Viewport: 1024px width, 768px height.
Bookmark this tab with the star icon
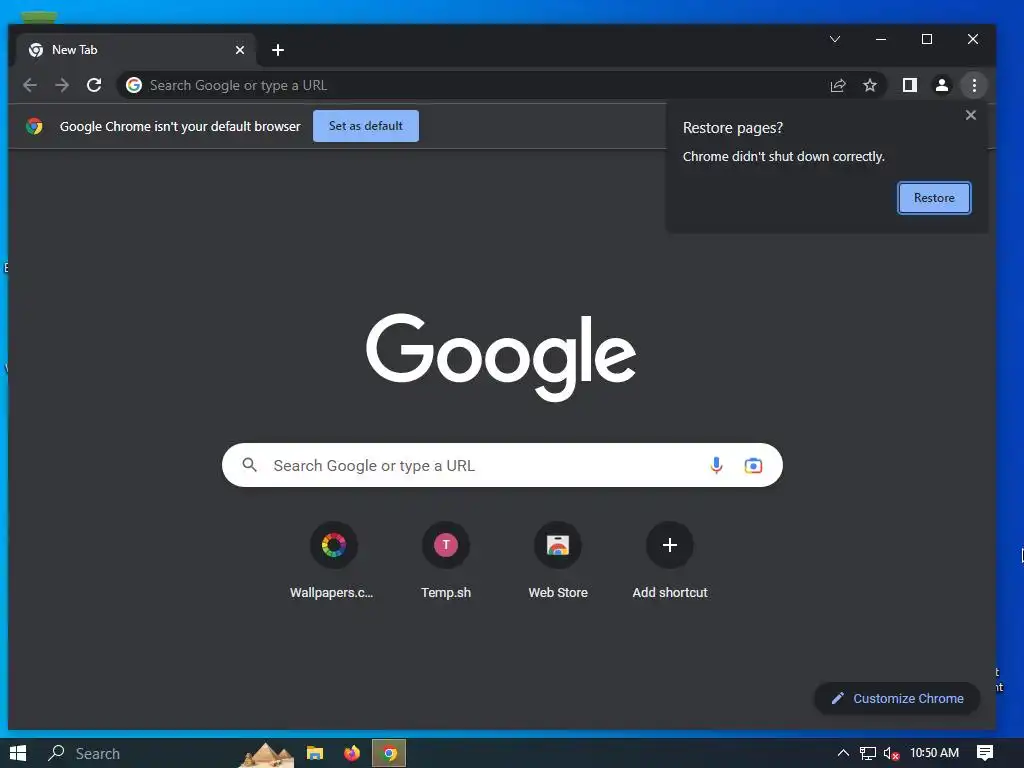click(870, 86)
